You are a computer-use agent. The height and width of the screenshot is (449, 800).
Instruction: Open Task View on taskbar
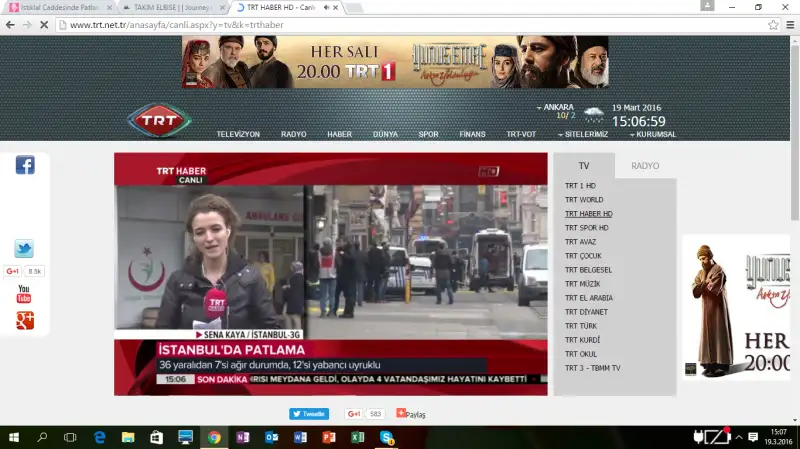(x=70, y=437)
